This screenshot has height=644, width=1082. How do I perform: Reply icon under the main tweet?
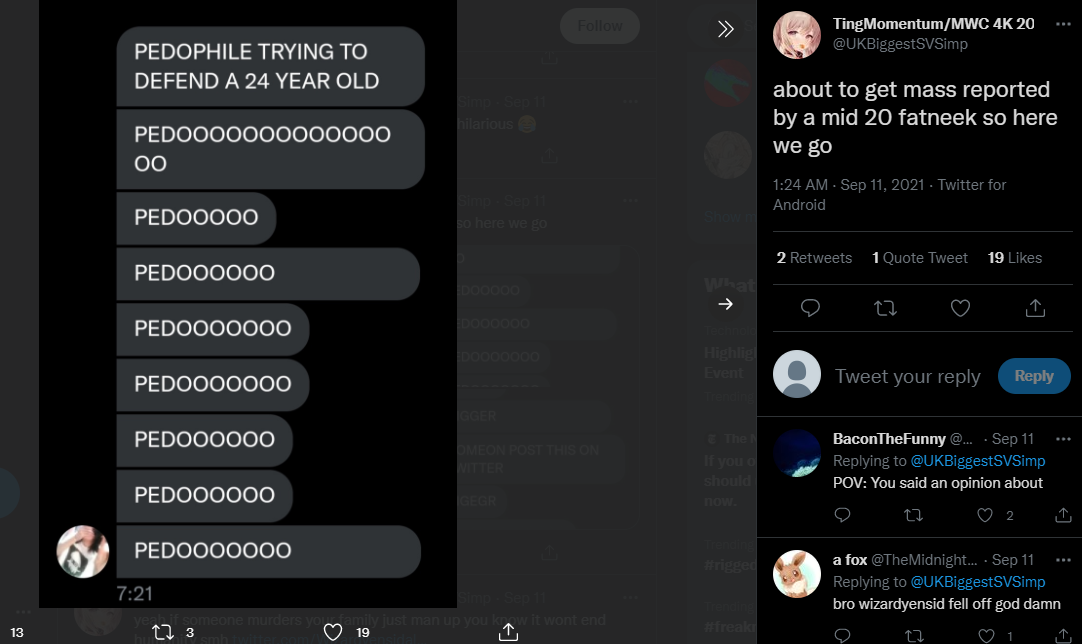click(x=810, y=308)
